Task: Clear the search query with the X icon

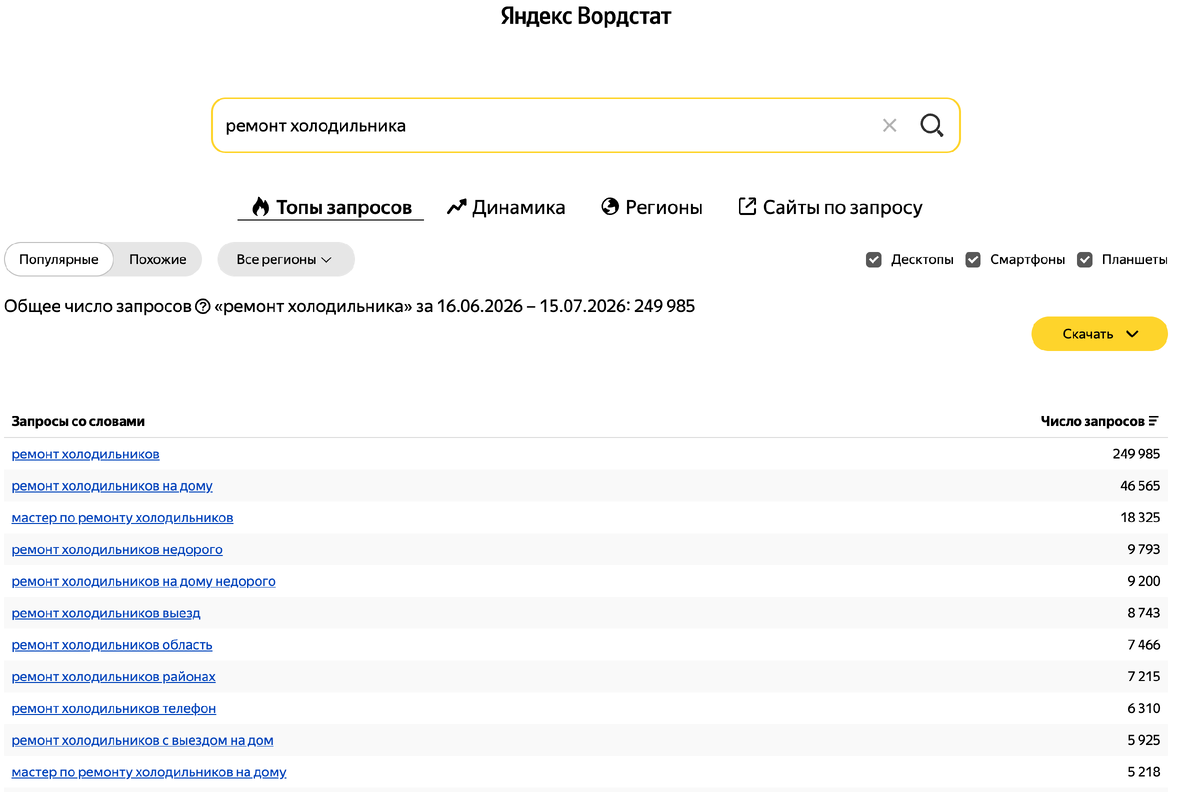Action: point(889,125)
